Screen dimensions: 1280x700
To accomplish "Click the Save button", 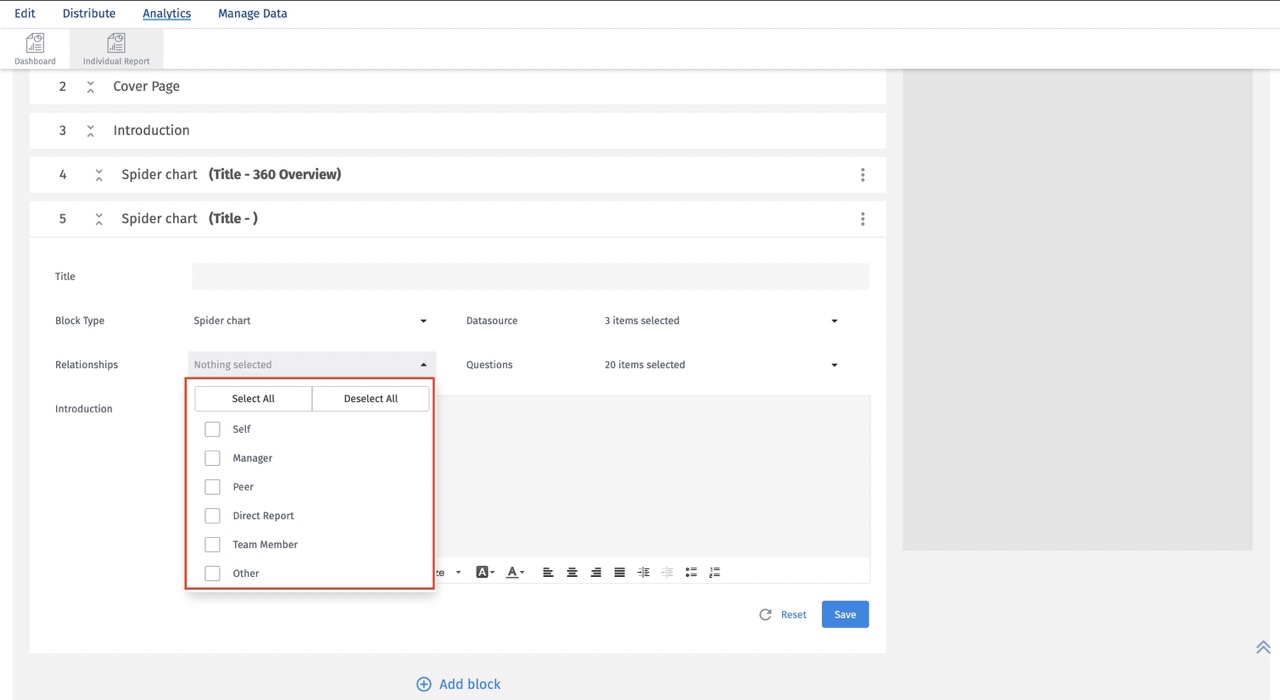I will click(x=844, y=614).
